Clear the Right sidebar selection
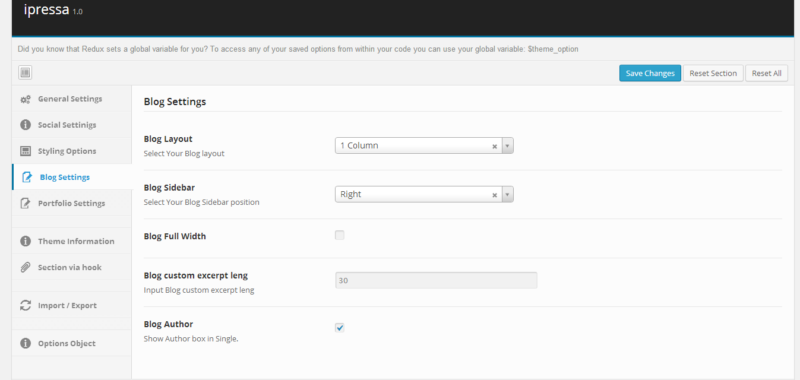Screen dimensions: 800x380 [x=494, y=195]
